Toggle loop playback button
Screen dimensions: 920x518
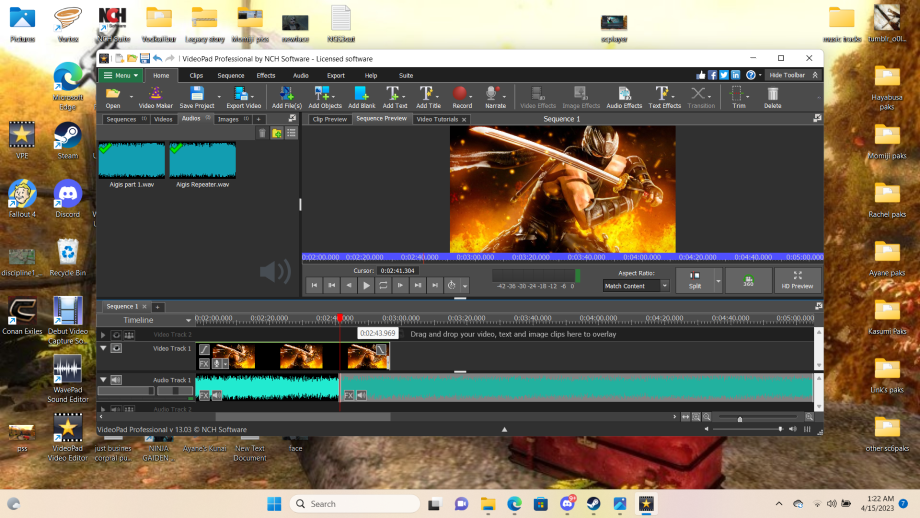[x=383, y=285]
